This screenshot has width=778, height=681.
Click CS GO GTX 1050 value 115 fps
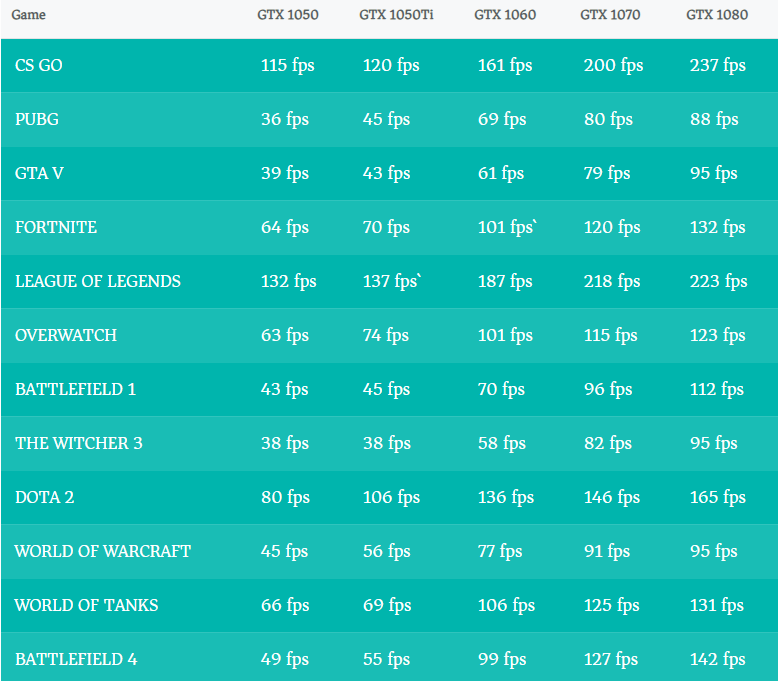click(288, 66)
